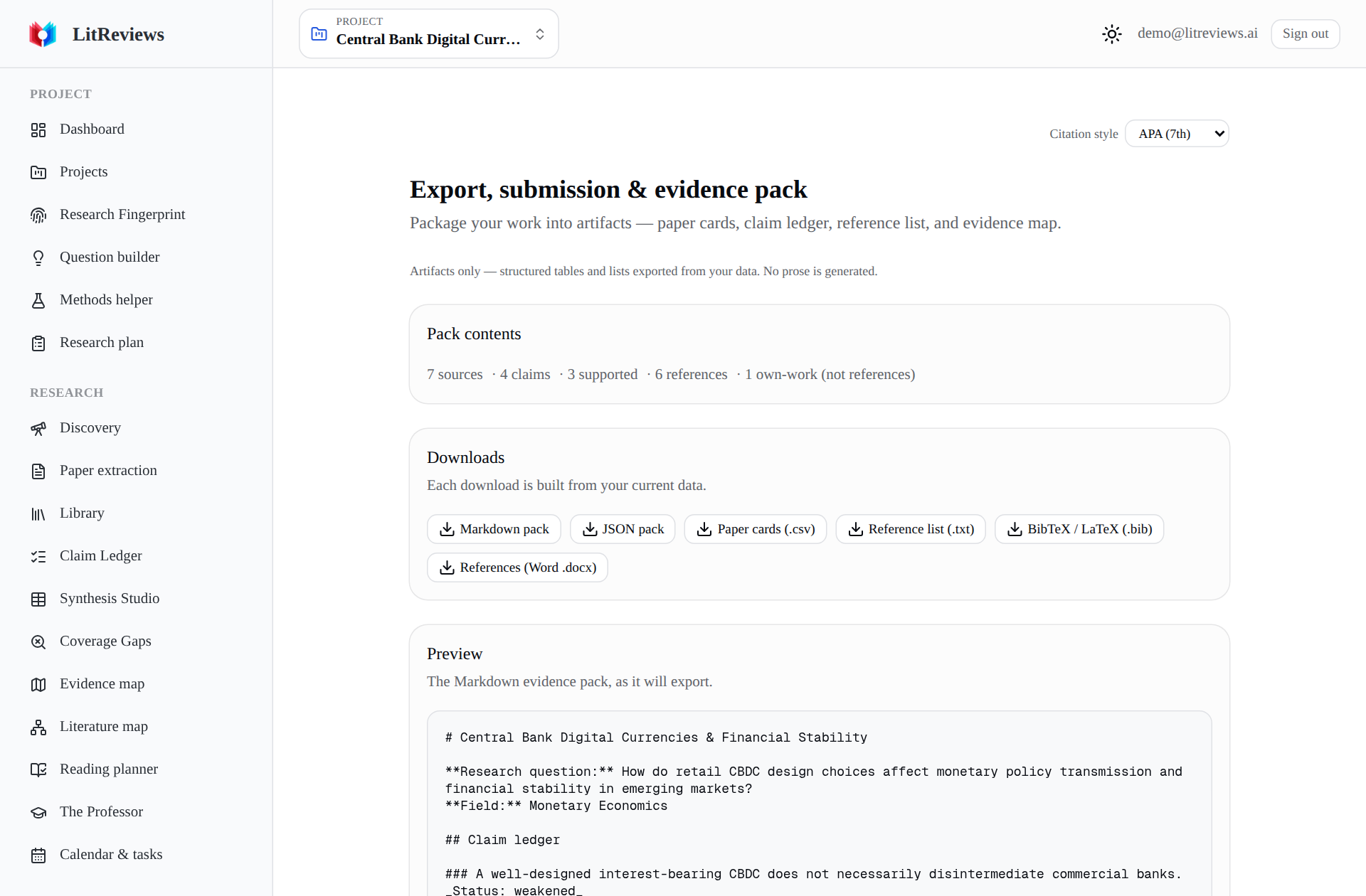The width and height of the screenshot is (1366, 896).
Task: Click demo@litreviews.ai account email
Action: pyautogui.click(x=1197, y=33)
